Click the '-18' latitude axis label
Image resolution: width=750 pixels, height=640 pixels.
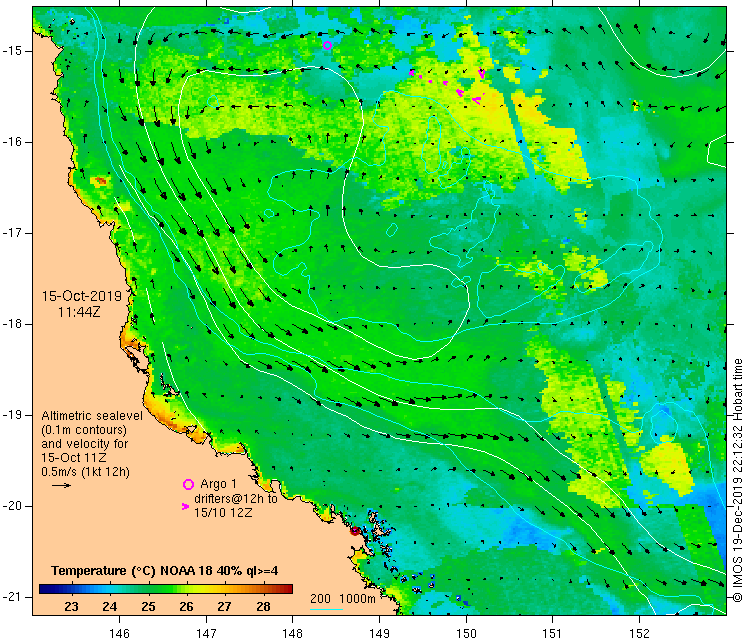[x=12, y=324]
